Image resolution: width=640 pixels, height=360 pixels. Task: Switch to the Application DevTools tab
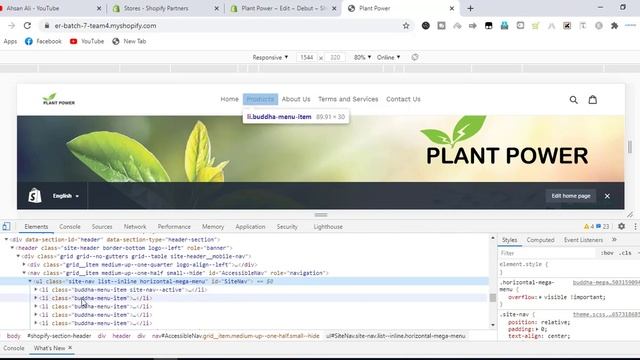pyautogui.click(x=250, y=227)
